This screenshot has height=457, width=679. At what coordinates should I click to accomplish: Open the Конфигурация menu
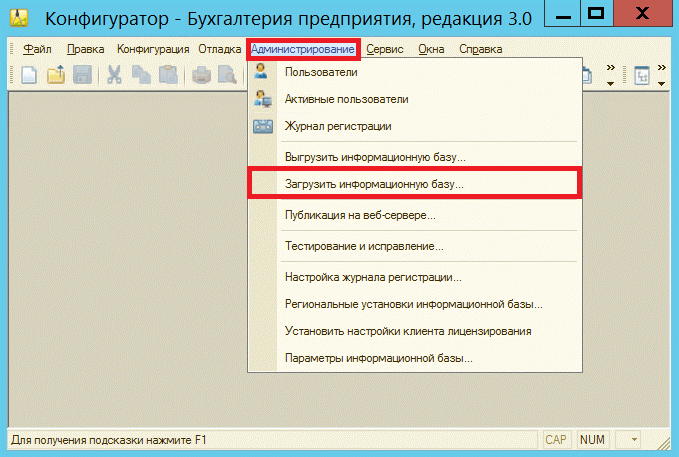153,49
